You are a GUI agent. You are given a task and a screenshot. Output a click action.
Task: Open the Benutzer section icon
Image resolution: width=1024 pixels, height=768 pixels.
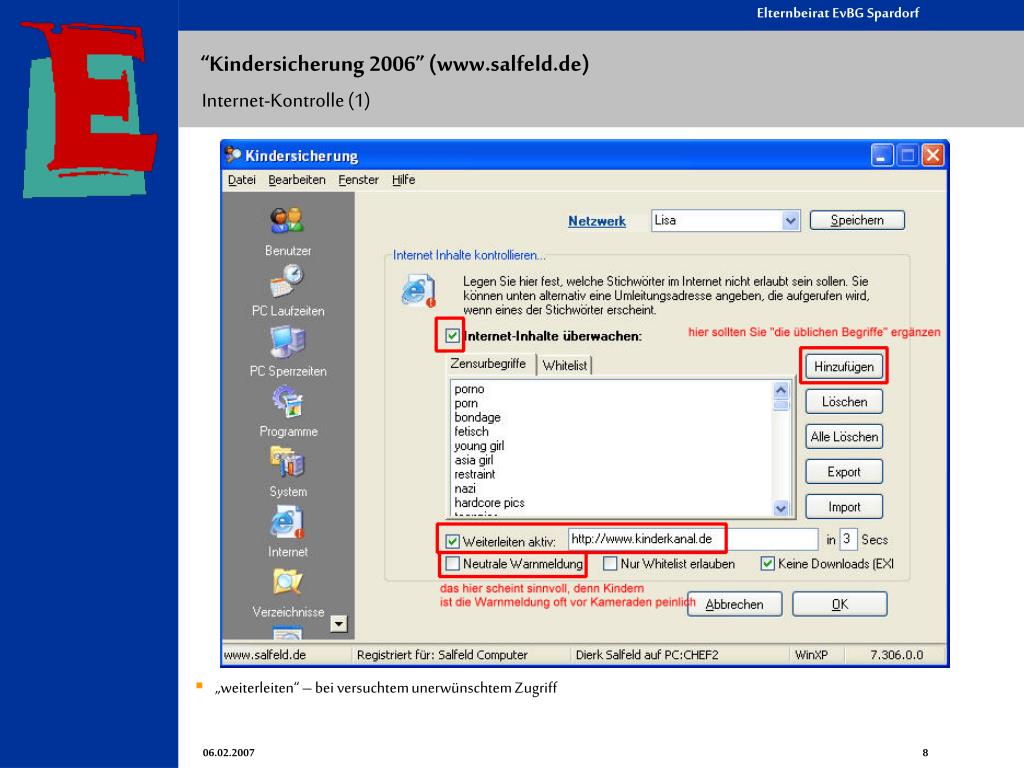pyautogui.click(x=287, y=221)
